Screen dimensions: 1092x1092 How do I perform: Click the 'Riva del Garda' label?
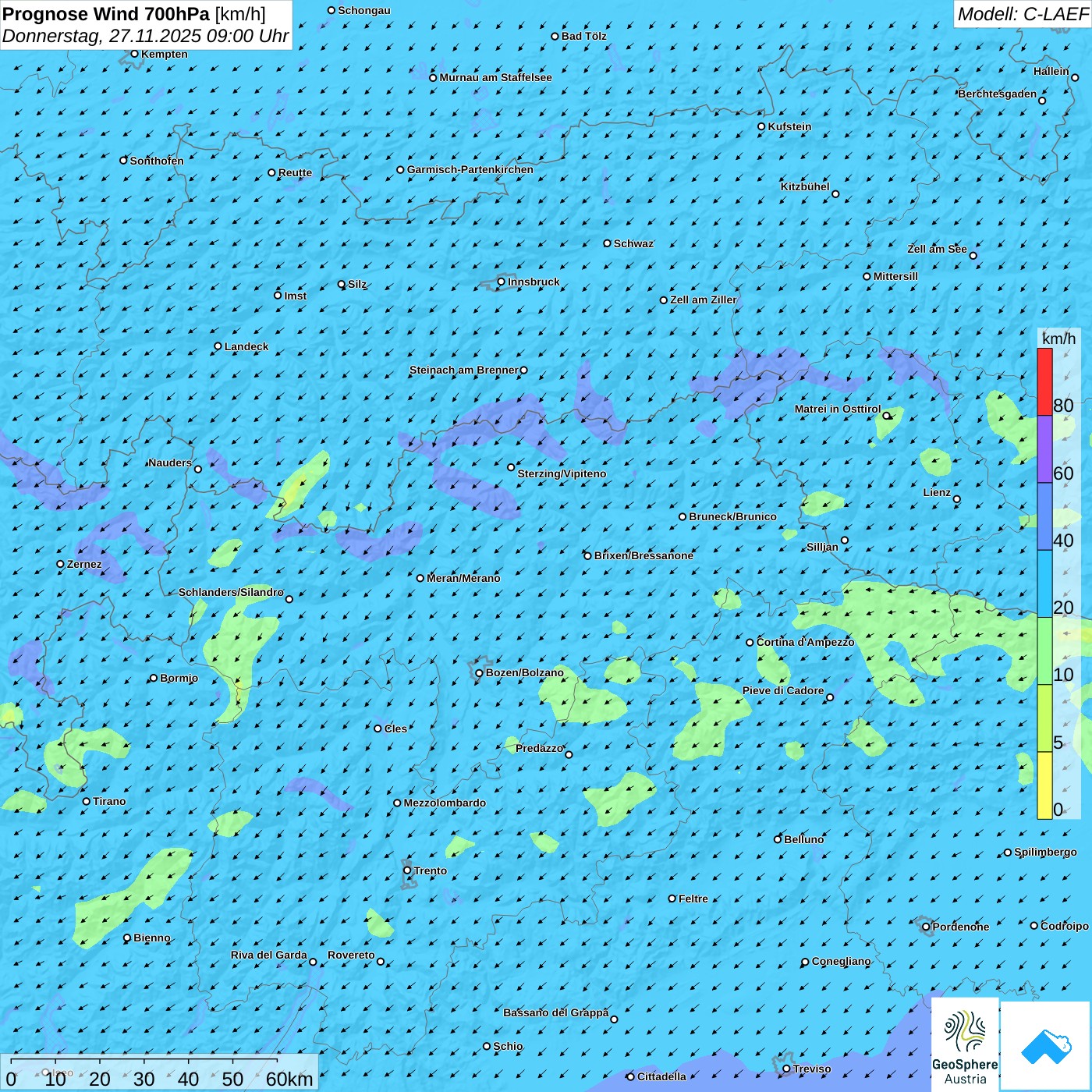pos(269,955)
